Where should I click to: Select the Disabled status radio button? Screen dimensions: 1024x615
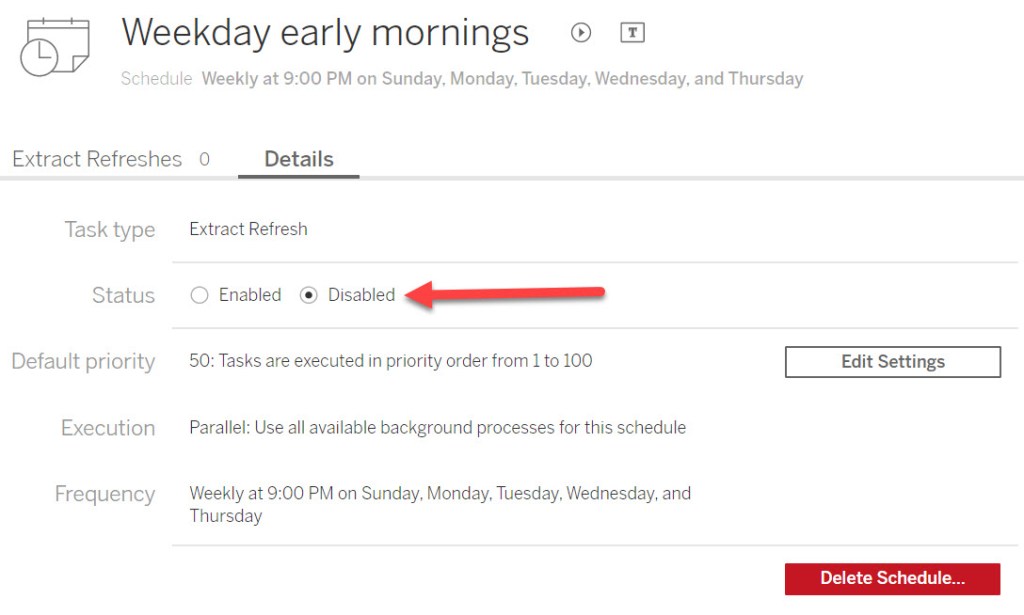[309, 295]
